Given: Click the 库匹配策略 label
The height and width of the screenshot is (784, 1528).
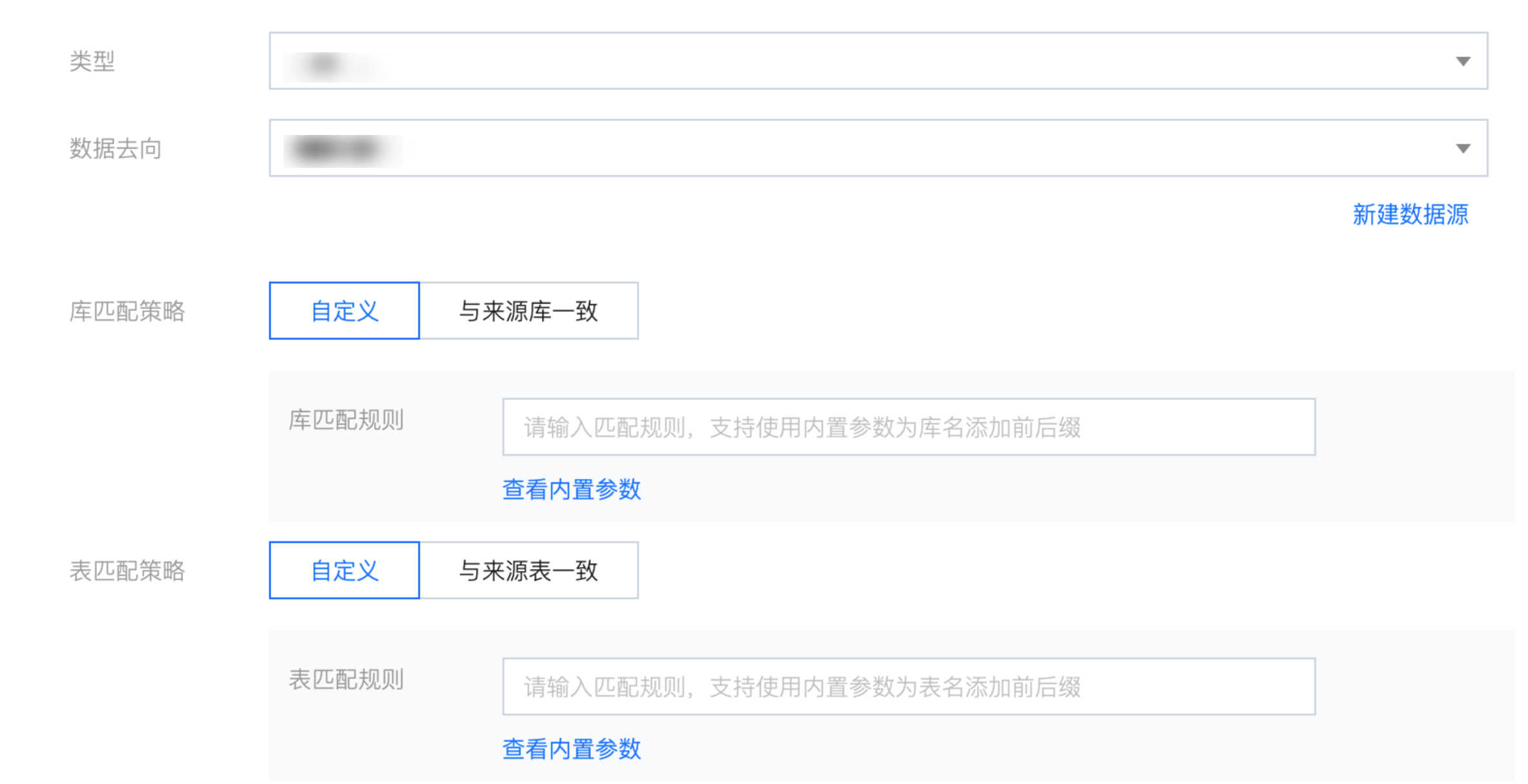Looking at the screenshot, I should [x=127, y=311].
